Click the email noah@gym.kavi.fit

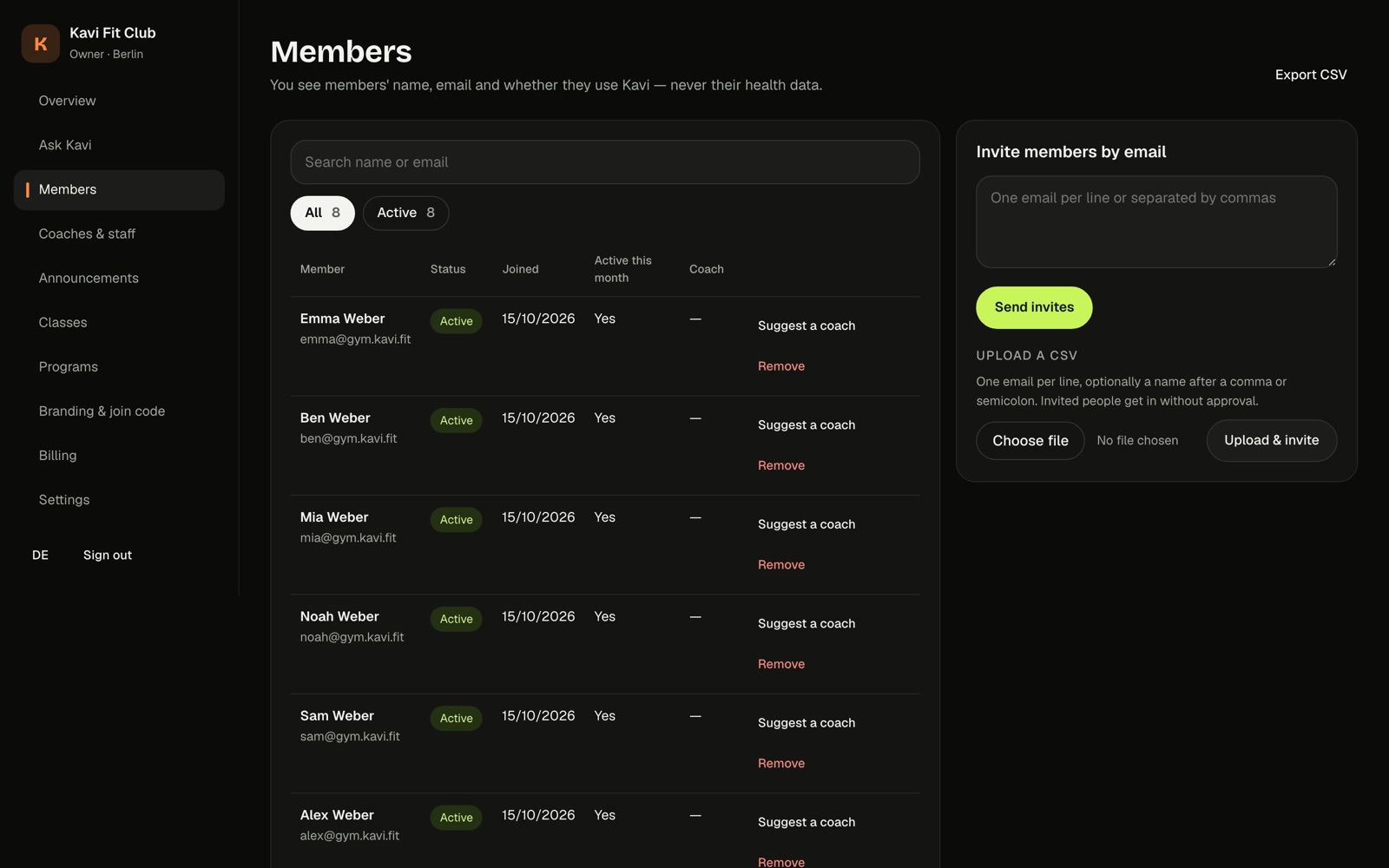(352, 637)
